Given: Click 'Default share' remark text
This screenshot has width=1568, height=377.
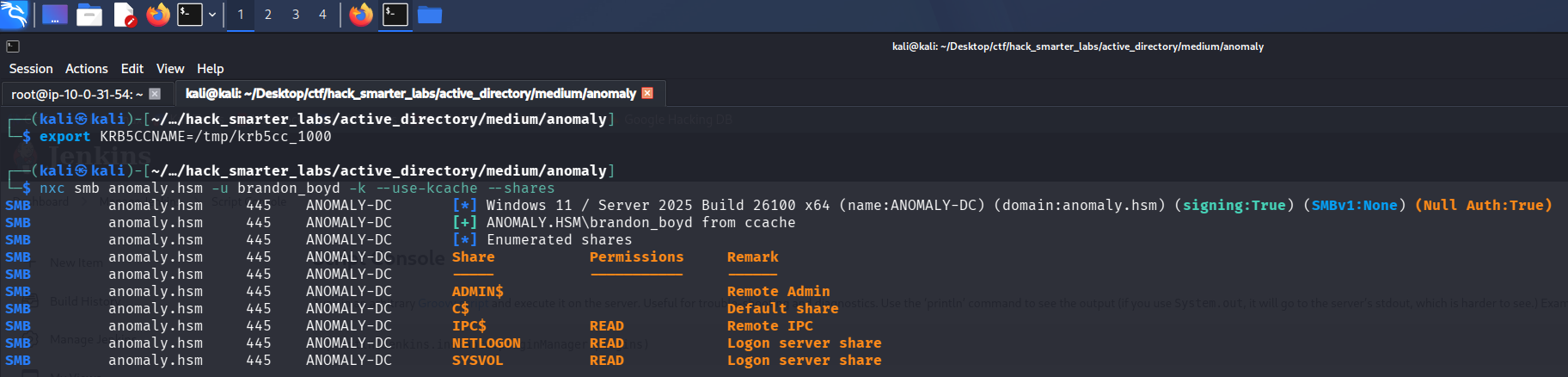Looking at the screenshot, I should coord(783,308).
